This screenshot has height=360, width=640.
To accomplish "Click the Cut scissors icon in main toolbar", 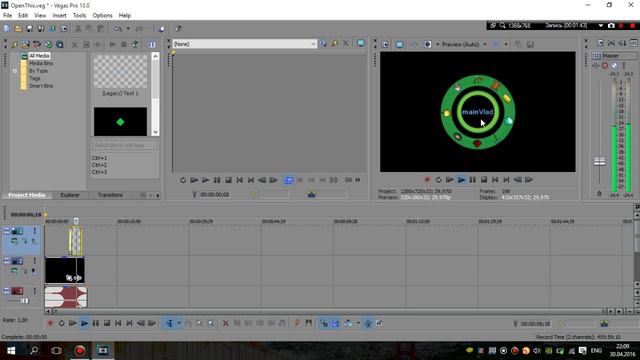I will (x=78, y=29).
